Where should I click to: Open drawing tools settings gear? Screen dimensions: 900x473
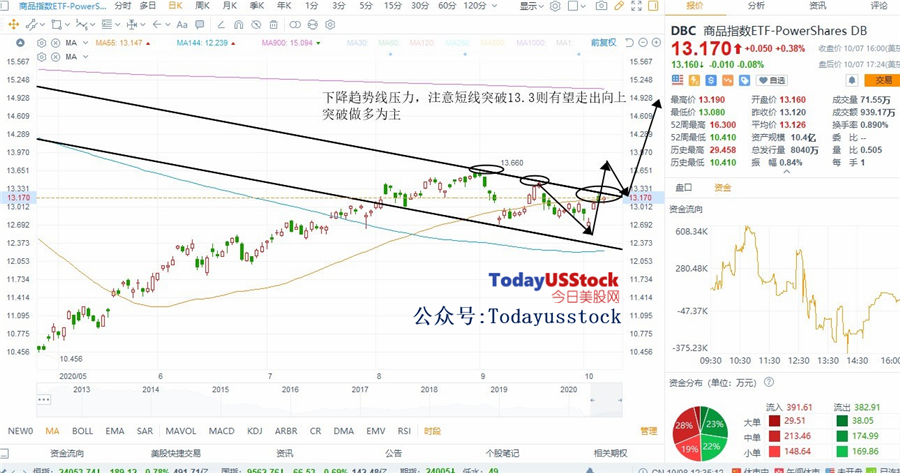[x=329, y=25]
